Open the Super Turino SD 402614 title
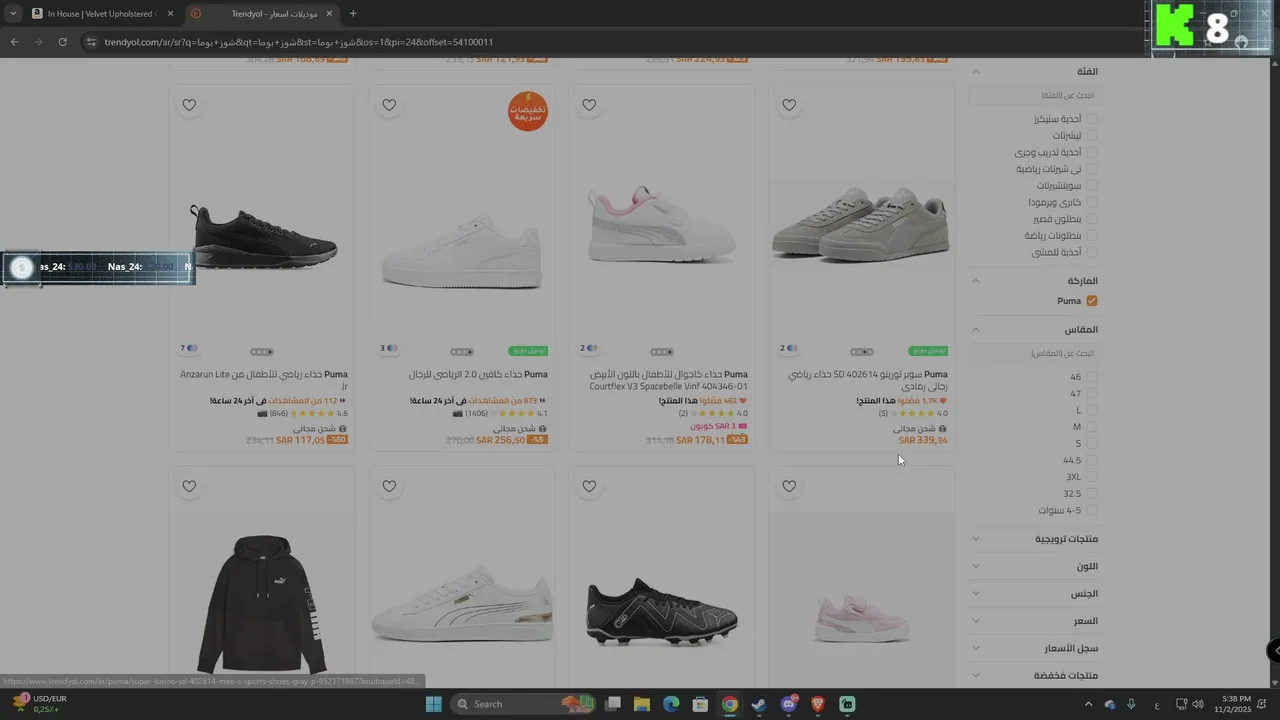Image resolution: width=1280 pixels, height=720 pixels. 868,380
